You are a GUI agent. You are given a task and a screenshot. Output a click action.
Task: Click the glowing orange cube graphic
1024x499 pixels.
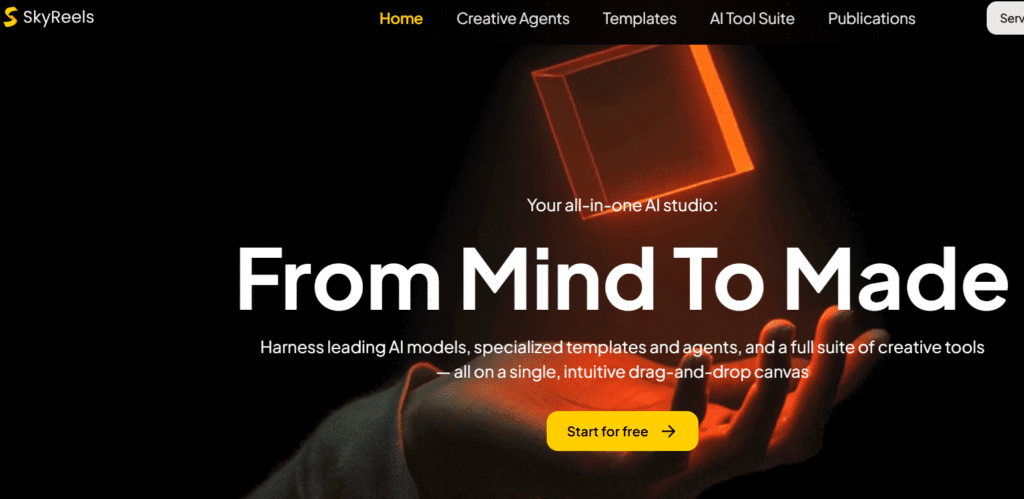(643, 130)
